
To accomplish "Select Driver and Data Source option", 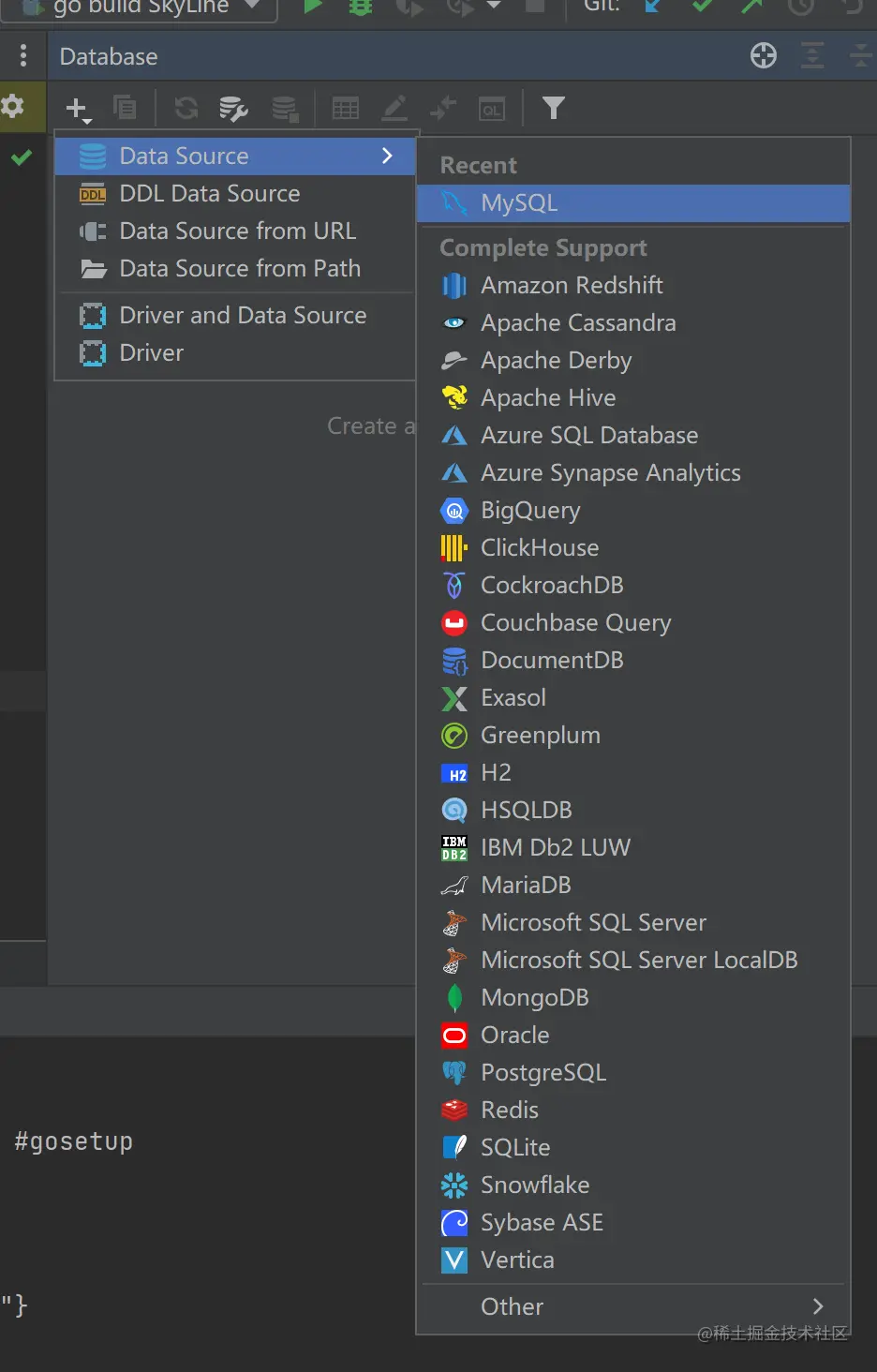I will 243,316.
